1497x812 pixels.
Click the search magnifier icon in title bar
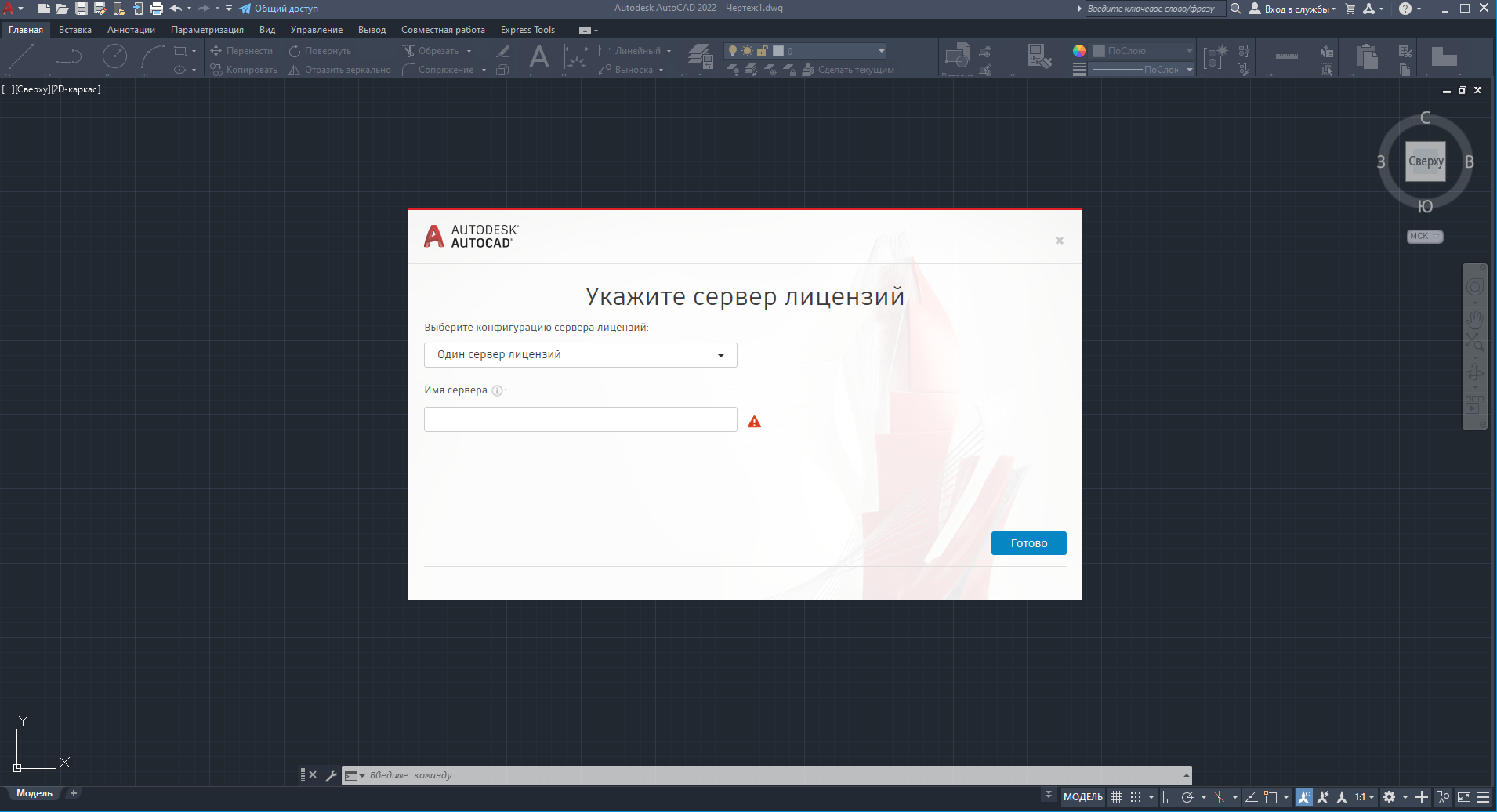click(1236, 9)
